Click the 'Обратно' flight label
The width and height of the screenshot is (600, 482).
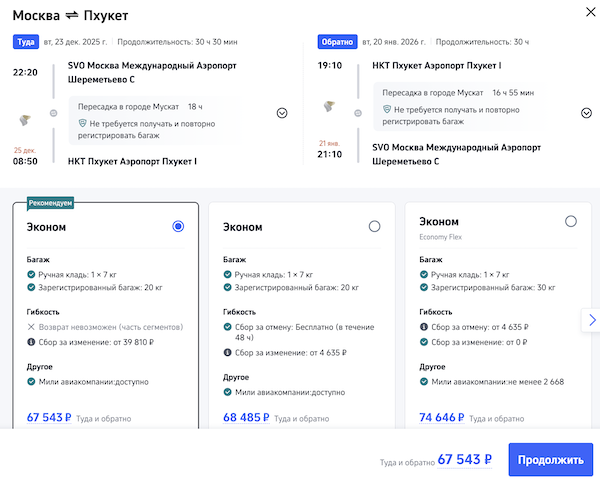[x=335, y=42]
